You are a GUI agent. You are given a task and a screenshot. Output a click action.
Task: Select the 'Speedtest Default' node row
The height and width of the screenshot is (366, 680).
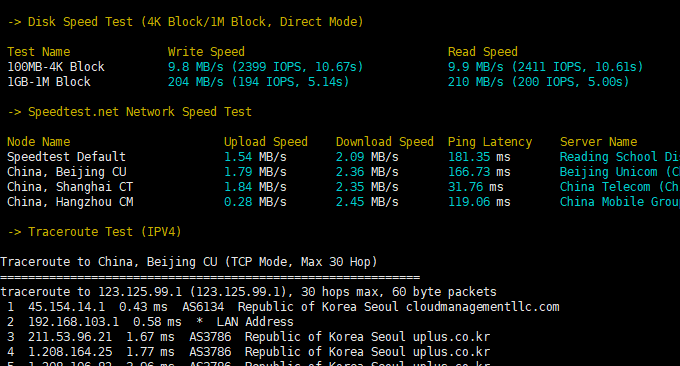(66, 157)
